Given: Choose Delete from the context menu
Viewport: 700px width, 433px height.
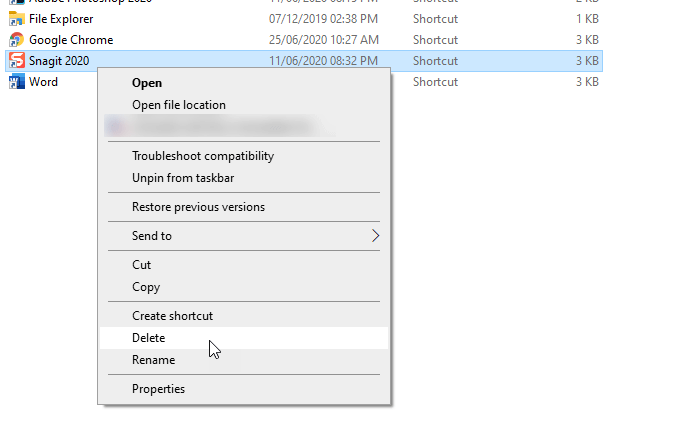Looking at the screenshot, I should click(x=149, y=338).
